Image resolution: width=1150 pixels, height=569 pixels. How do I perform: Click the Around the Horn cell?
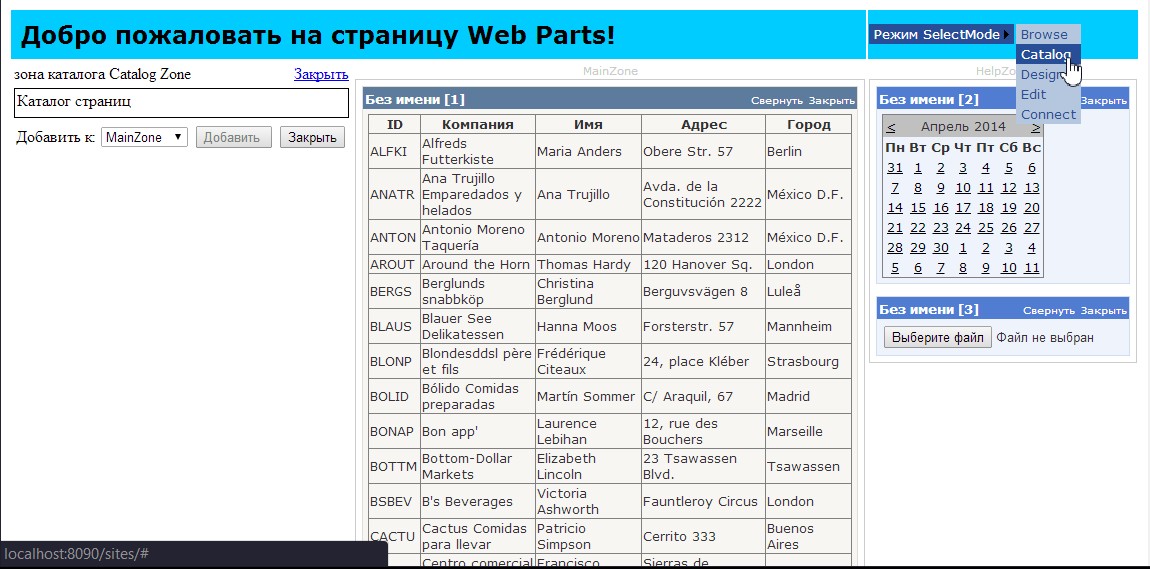coord(475,265)
